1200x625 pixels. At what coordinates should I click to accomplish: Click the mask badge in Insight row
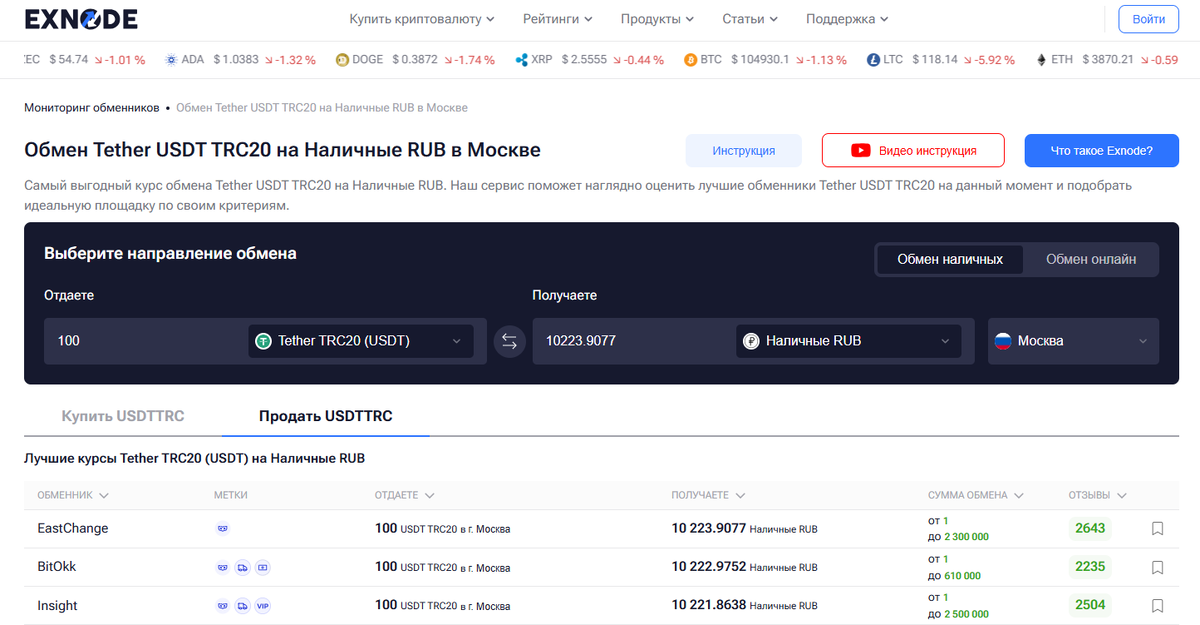tap(223, 606)
